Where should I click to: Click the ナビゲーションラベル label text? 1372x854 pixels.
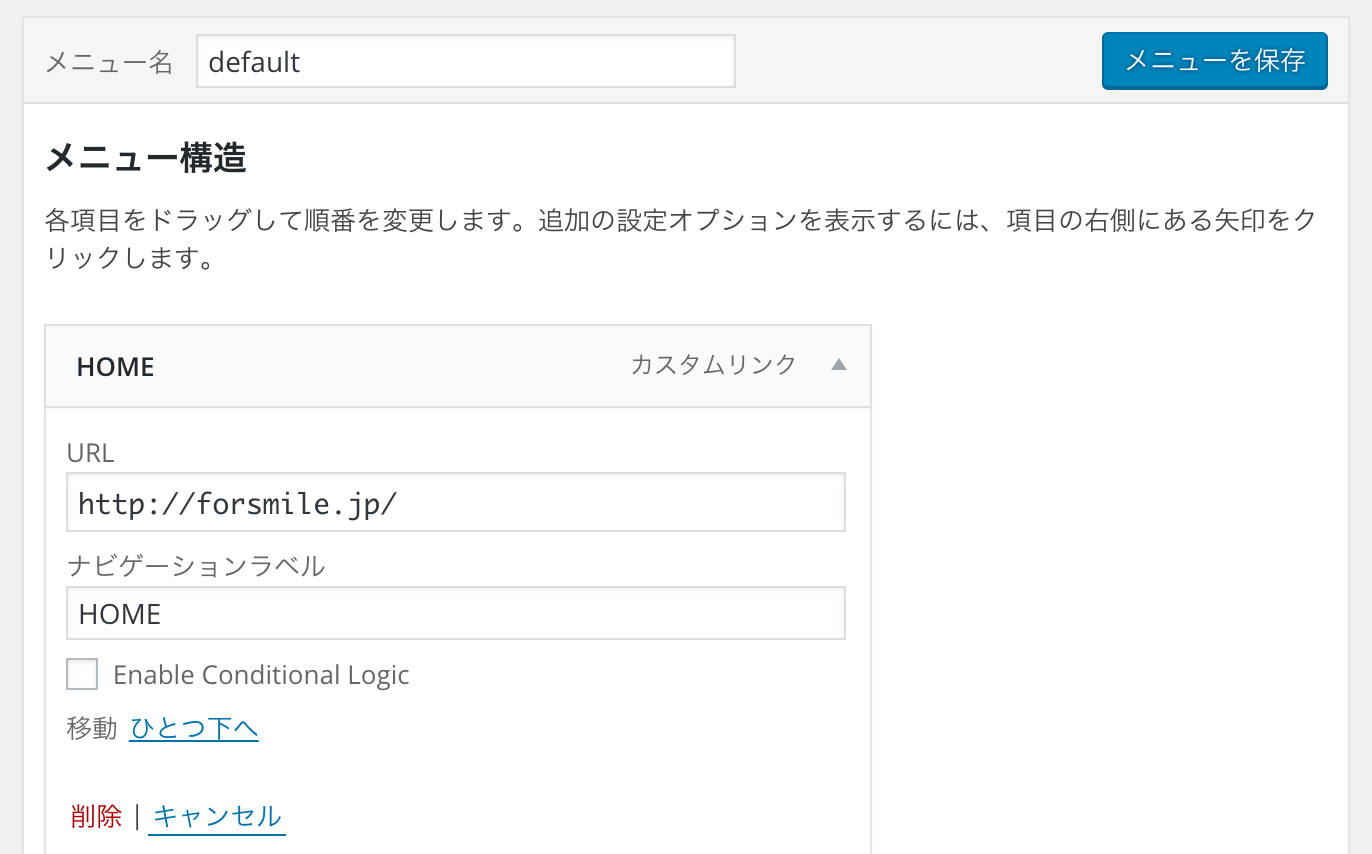pyautogui.click(x=196, y=566)
